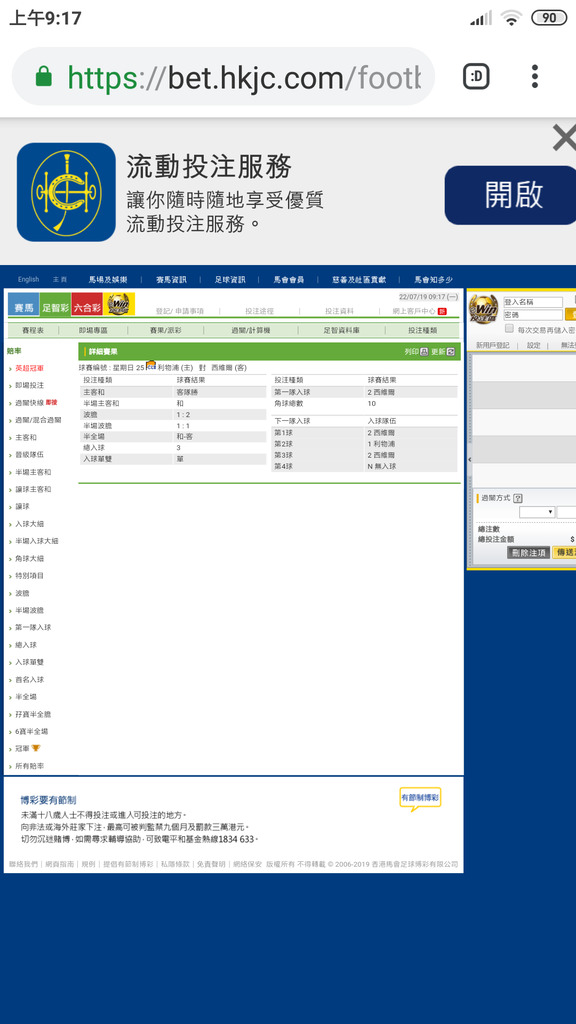The height and width of the screenshot is (1024, 576).
Task: Tap the yellow Win logo tab
Action: (x=119, y=304)
